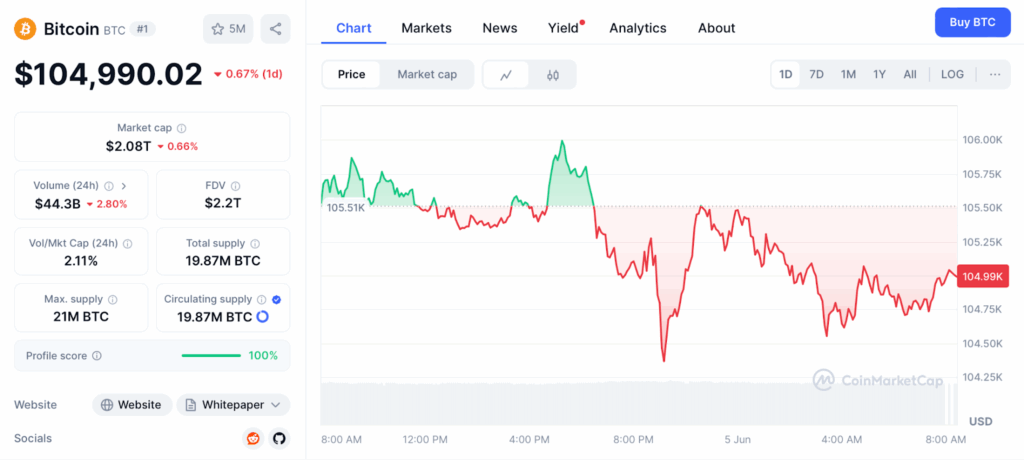Expand the Whitepaper dropdown
This screenshot has width=1024, height=460.
click(x=274, y=405)
